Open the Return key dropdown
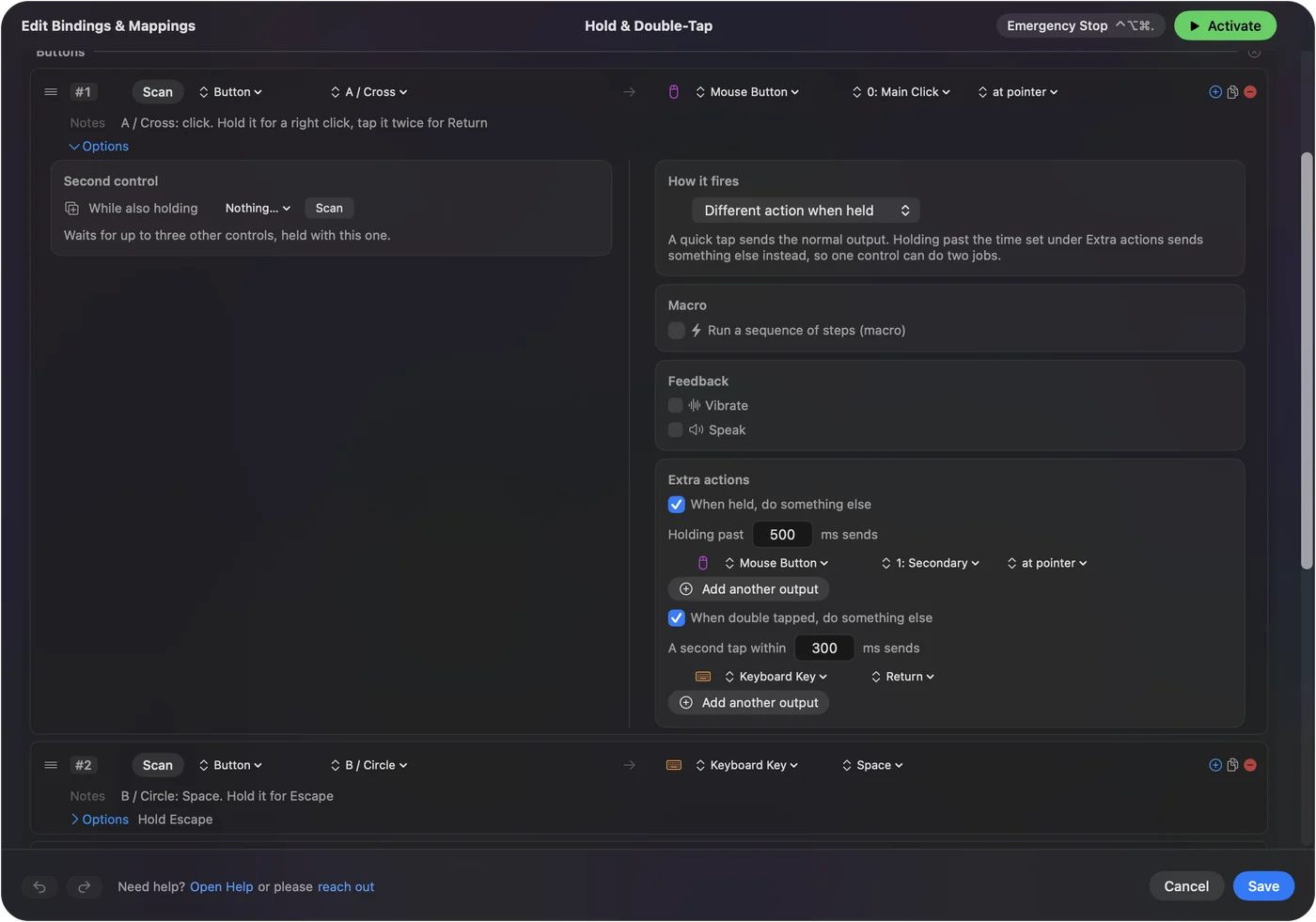Image resolution: width=1316 pixels, height=922 pixels. 902,677
